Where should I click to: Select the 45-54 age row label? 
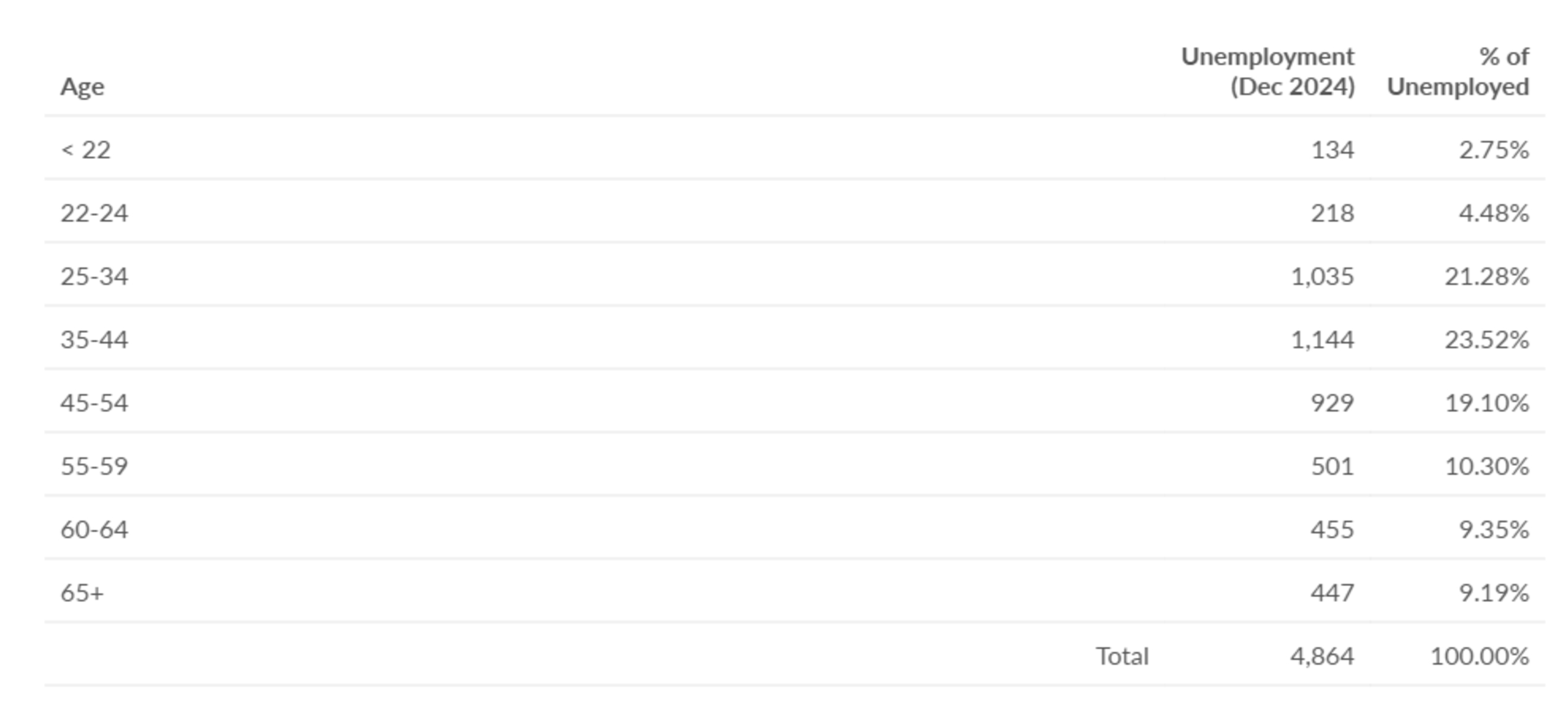point(94,403)
